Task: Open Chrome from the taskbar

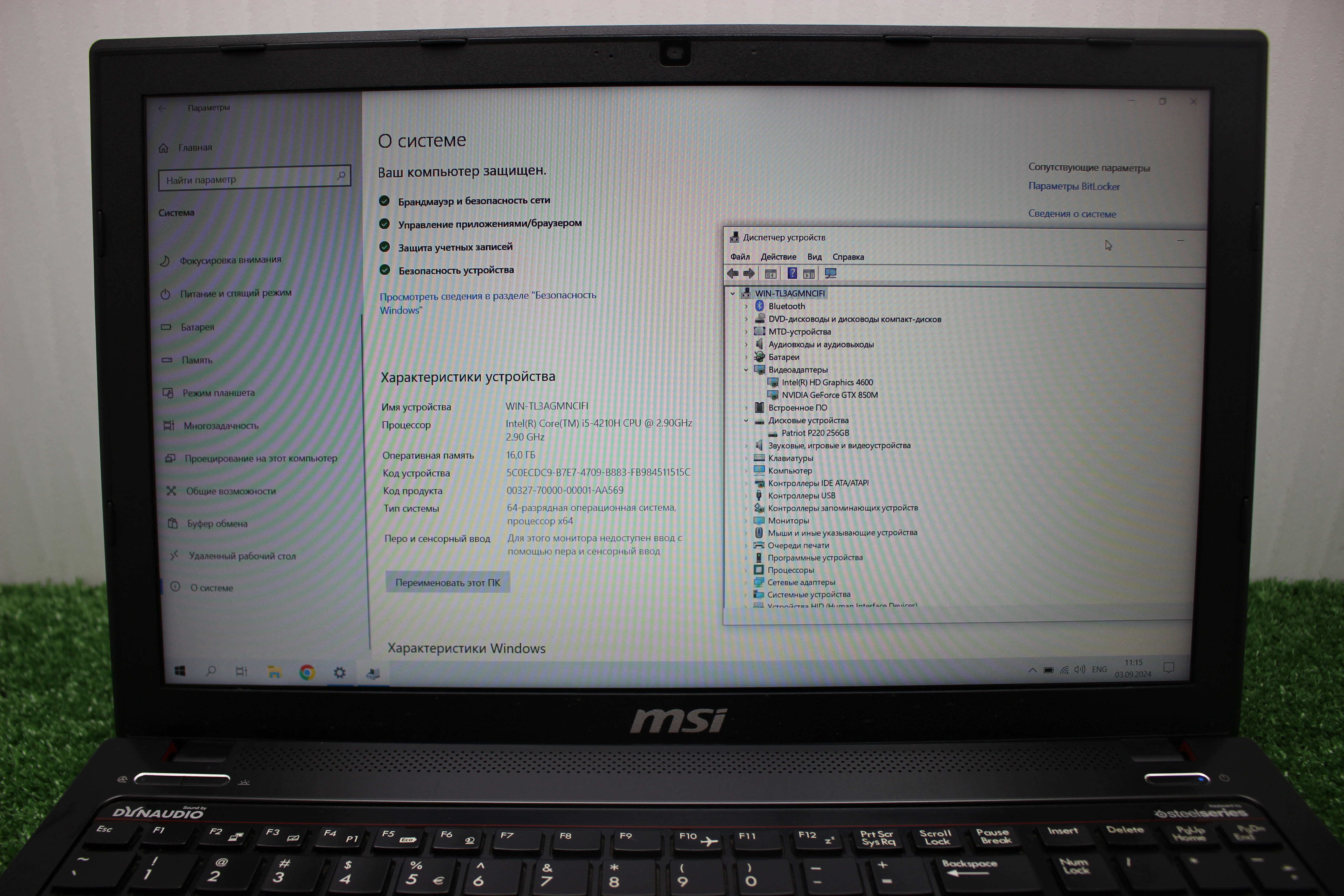Action: [x=307, y=673]
